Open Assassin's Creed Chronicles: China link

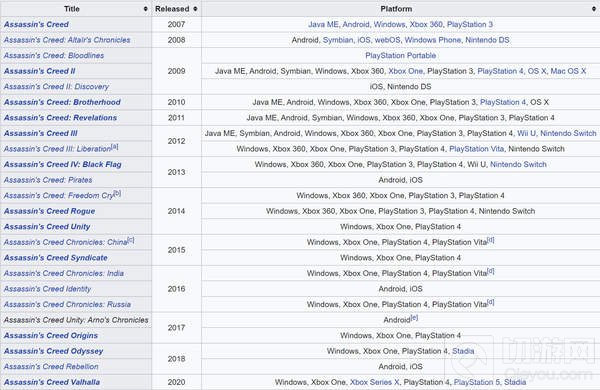click(65, 242)
